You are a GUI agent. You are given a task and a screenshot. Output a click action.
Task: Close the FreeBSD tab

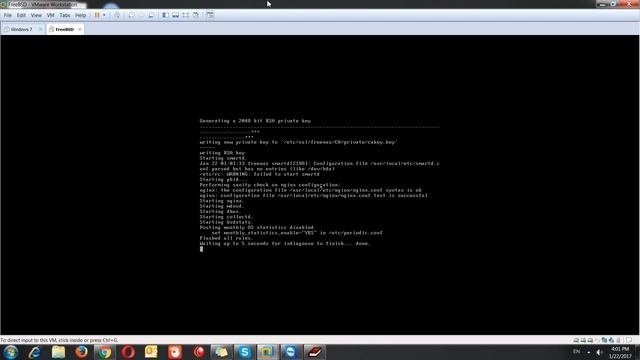point(80,29)
